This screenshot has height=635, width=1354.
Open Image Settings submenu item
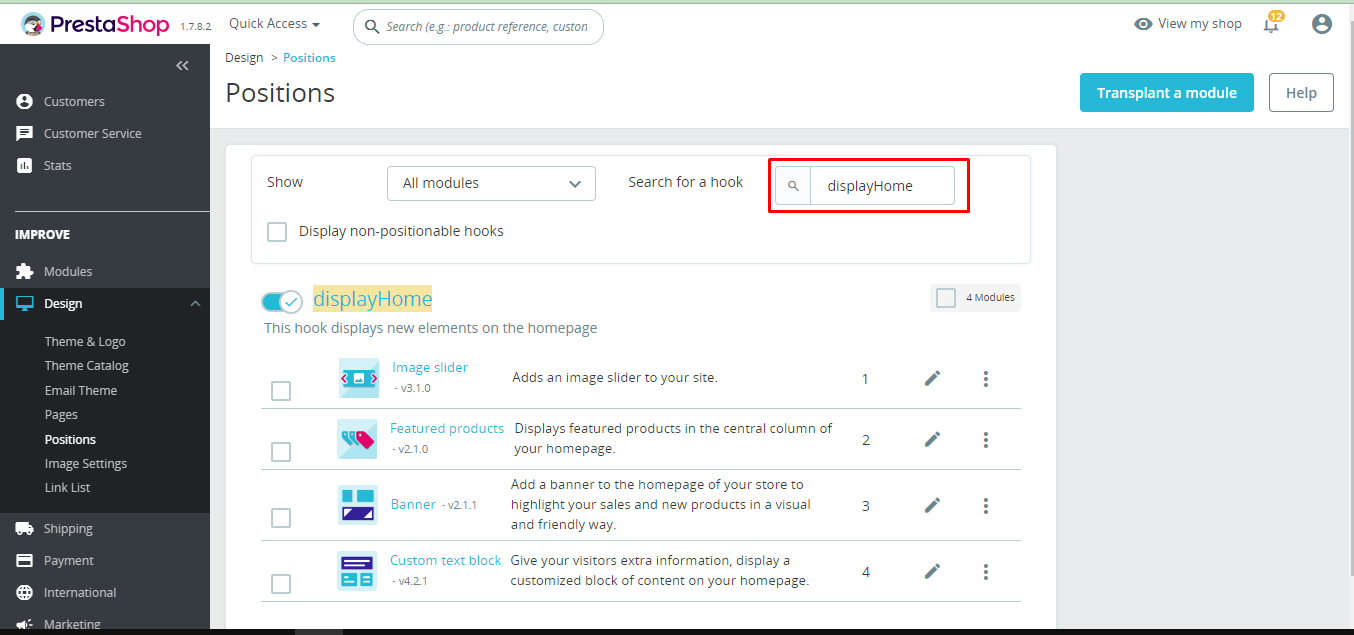(86, 463)
